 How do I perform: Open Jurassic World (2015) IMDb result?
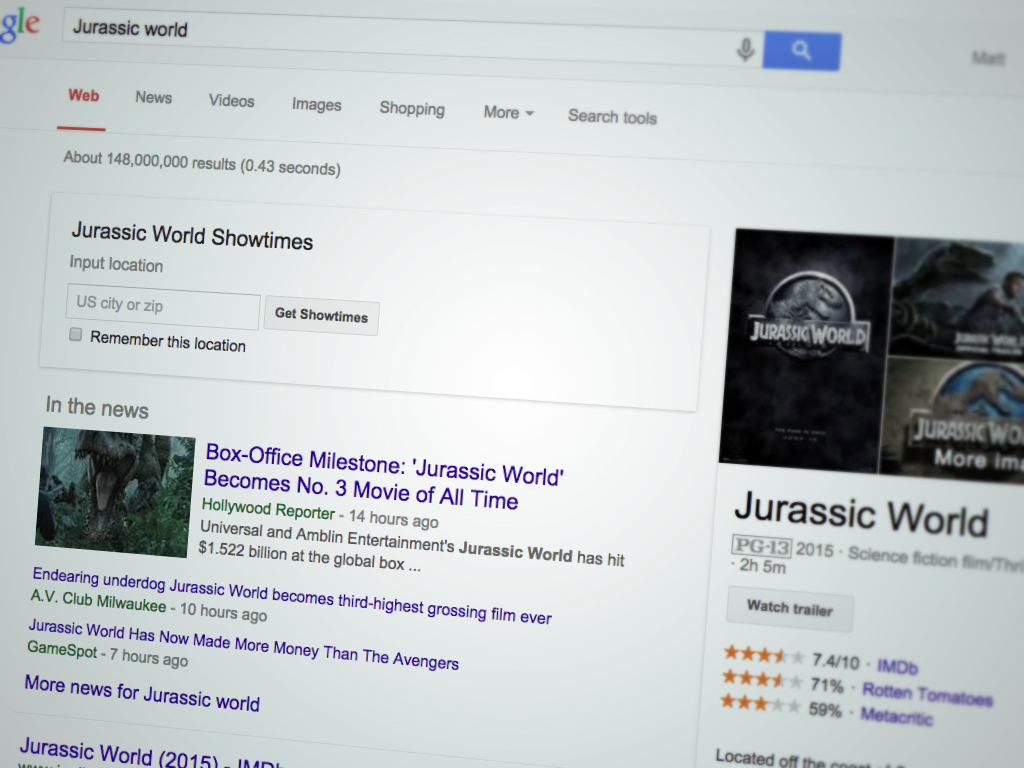click(150, 754)
